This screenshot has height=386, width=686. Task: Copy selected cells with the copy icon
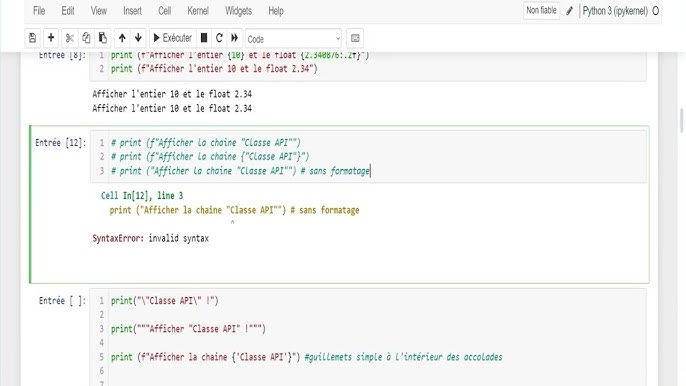point(86,38)
